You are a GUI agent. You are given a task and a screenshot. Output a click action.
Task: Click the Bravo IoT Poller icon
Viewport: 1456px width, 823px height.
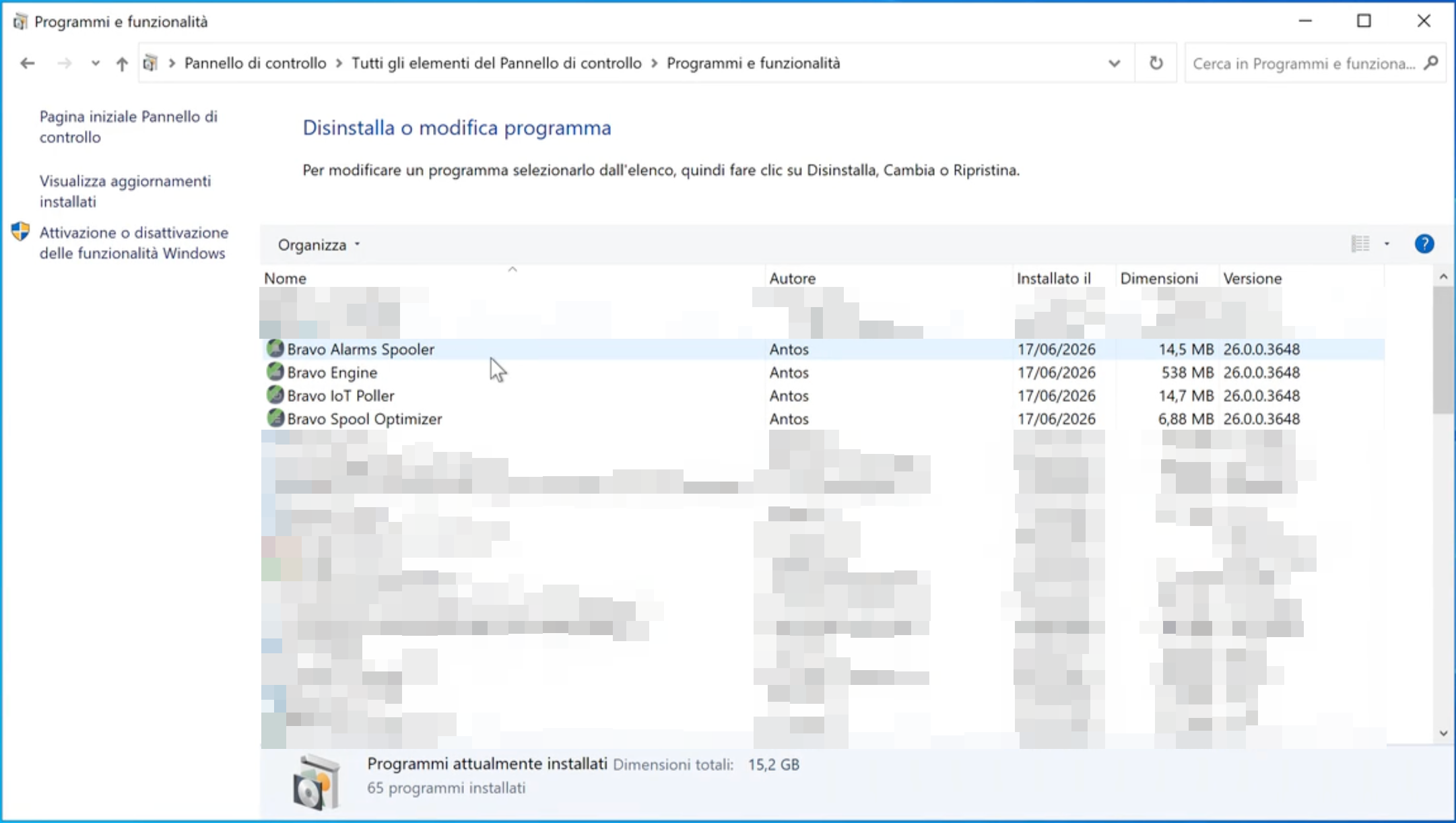pos(275,395)
